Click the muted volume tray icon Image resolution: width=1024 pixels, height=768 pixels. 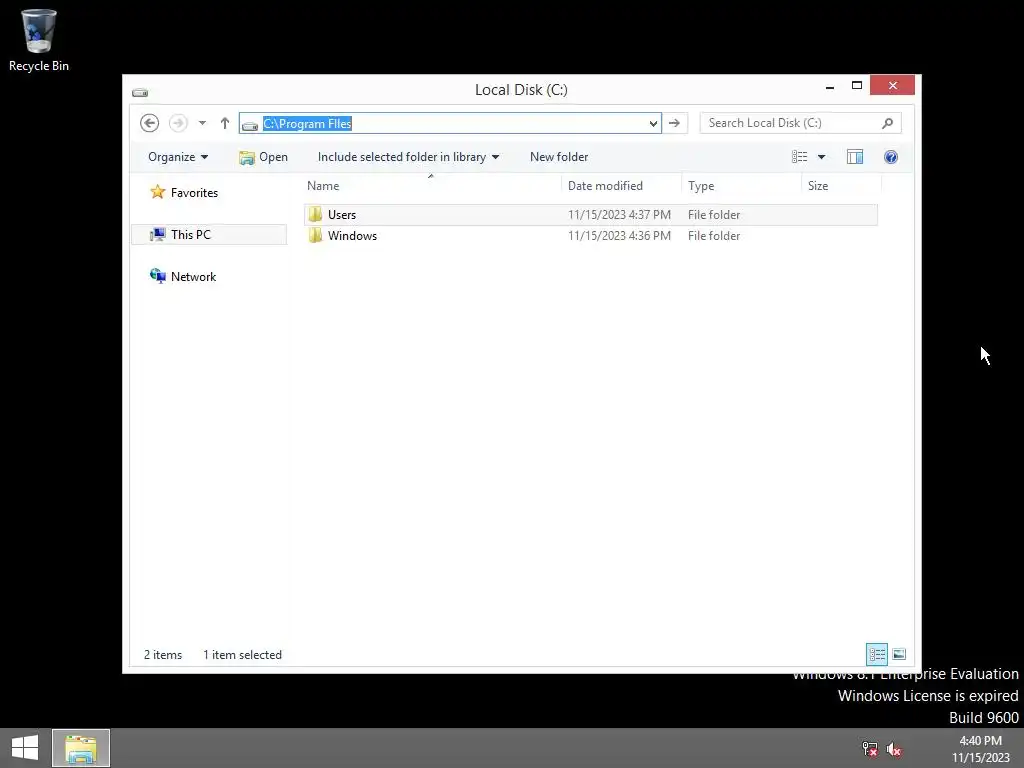pos(894,748)
